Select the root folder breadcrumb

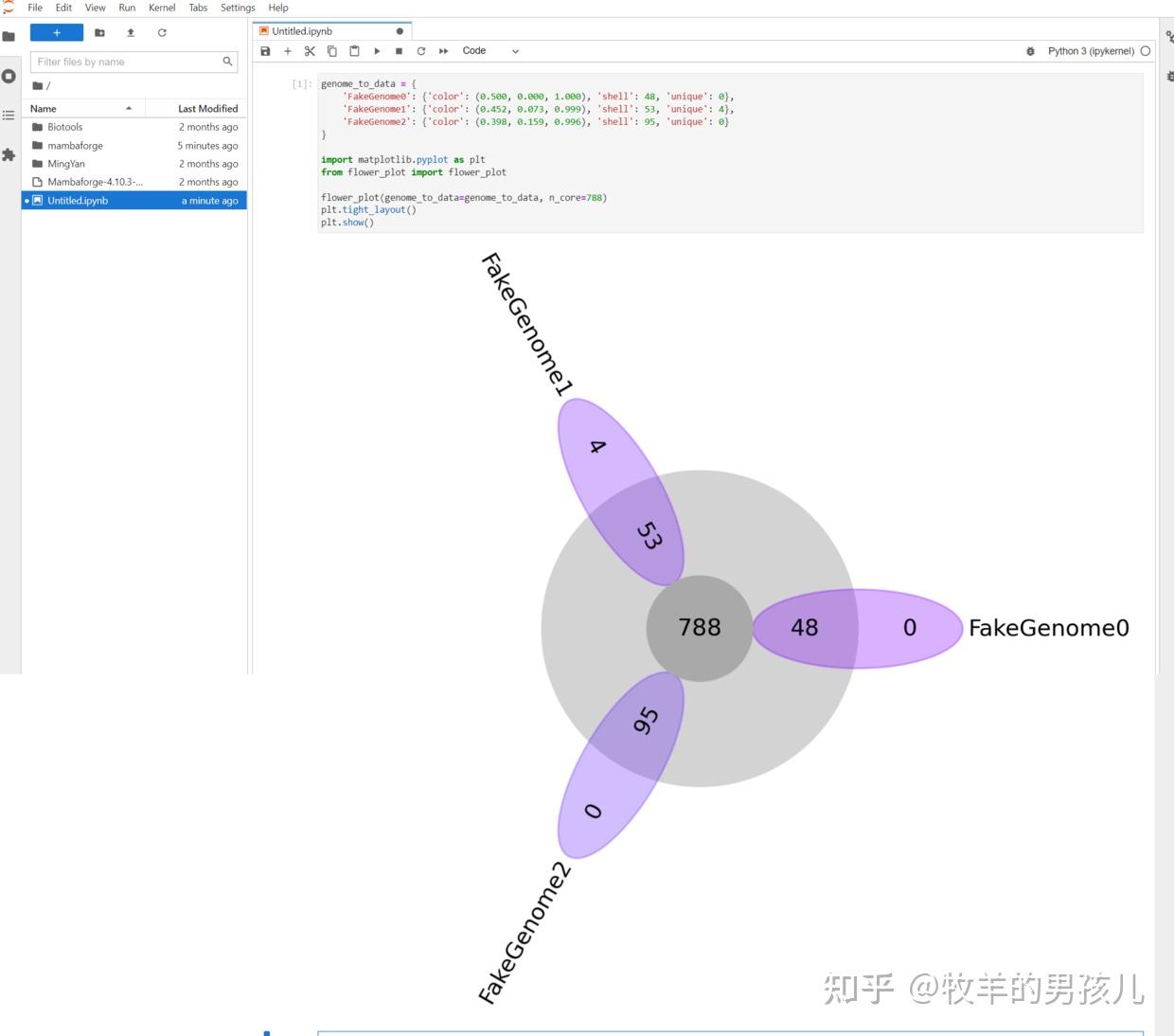tap(36, 85)
